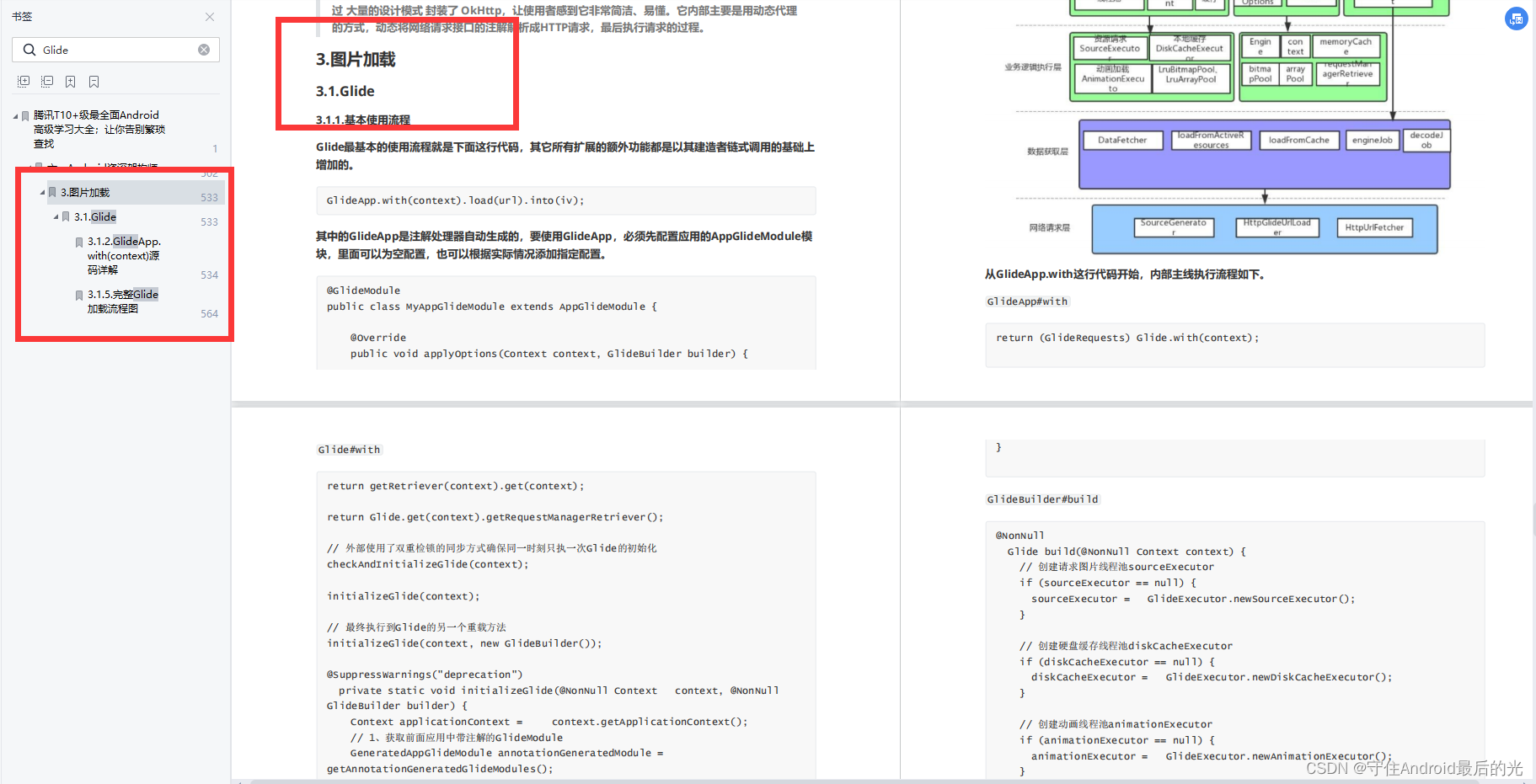Click the 书签 panel title
Screen dimensions: 1536x784
click(22, 17)
